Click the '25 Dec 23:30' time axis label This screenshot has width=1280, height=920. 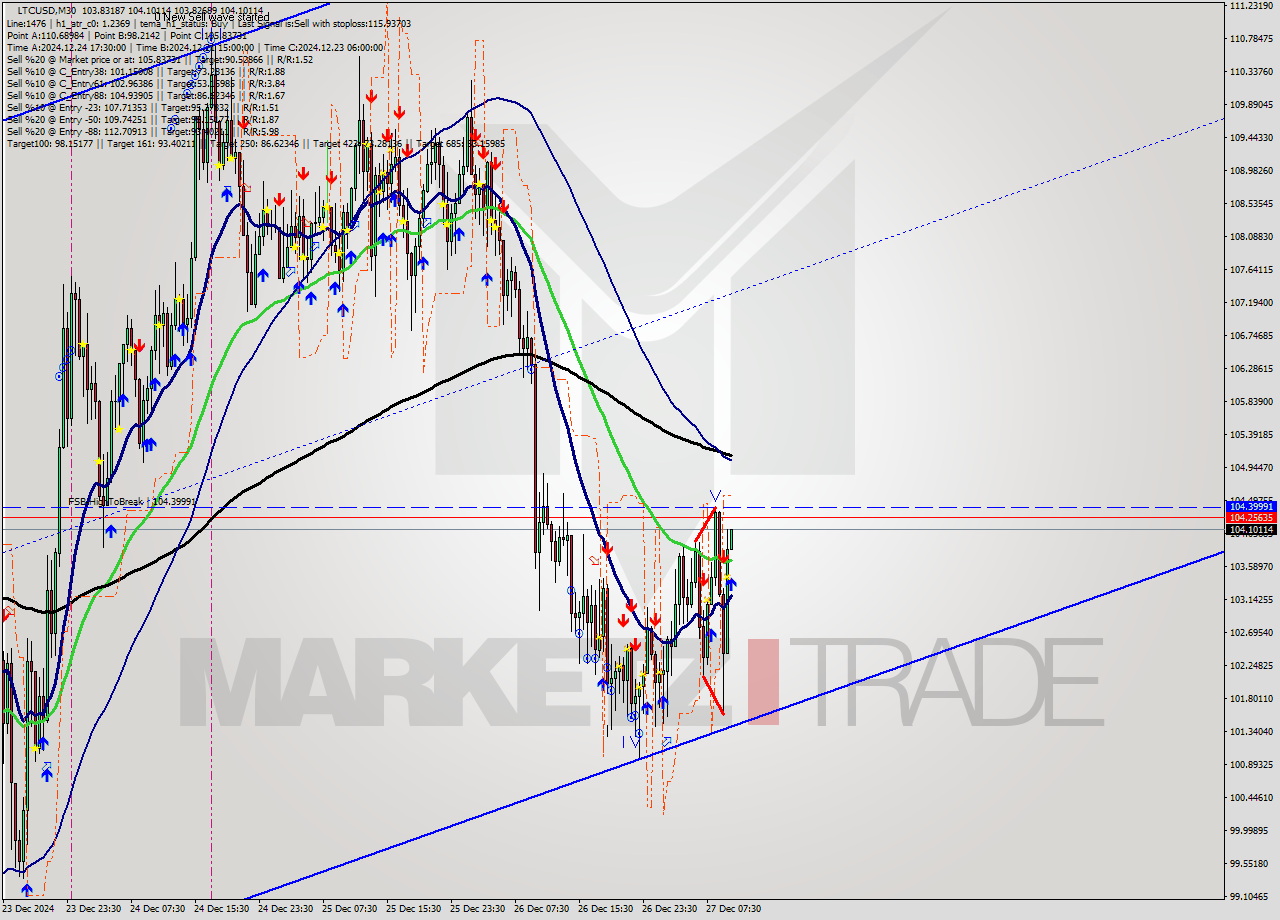coord(478,909)
